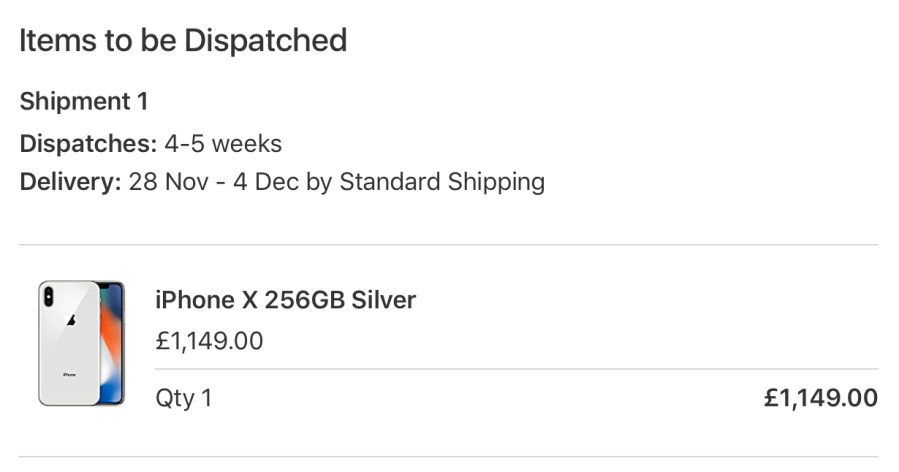Click the 'Dispatches:' label
The height and width of the screenshot is (472, 899).
[89, 143]
